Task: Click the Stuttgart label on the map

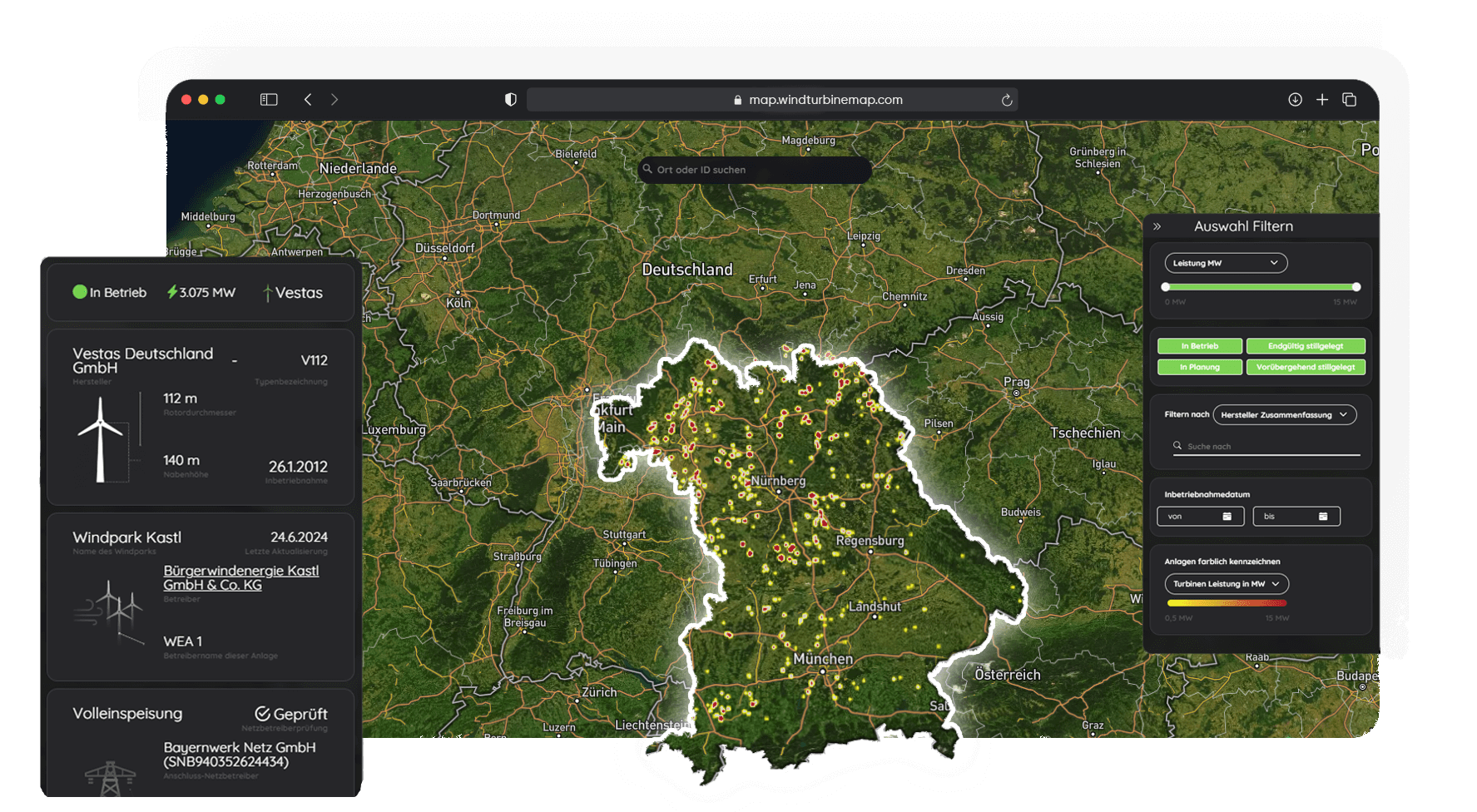Action: click(x=624, y=535)
